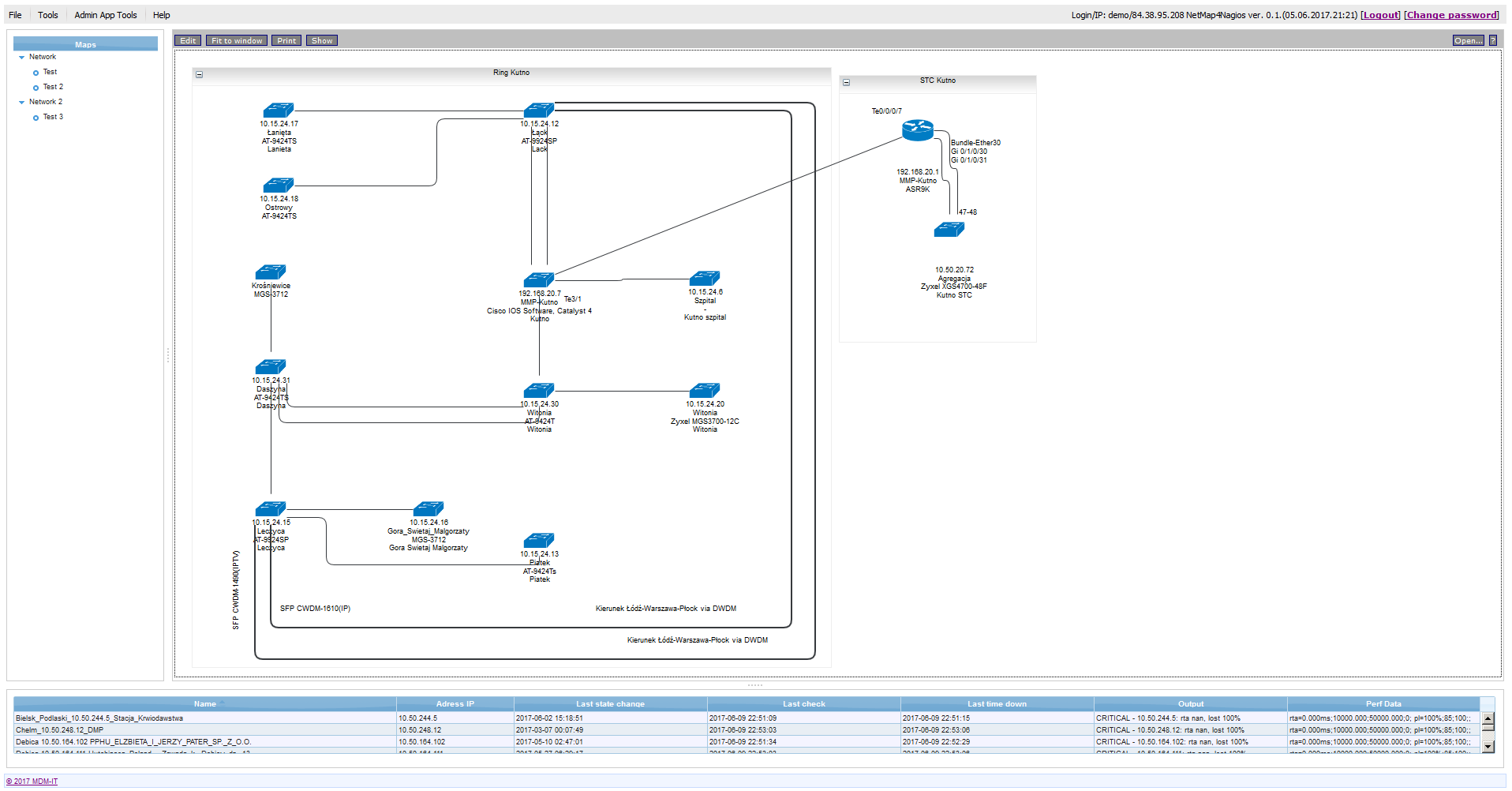Image resolution: width=1512 pixels, height=791 pixels.
Task: Open the Help menu
Action: pos(162,15)
